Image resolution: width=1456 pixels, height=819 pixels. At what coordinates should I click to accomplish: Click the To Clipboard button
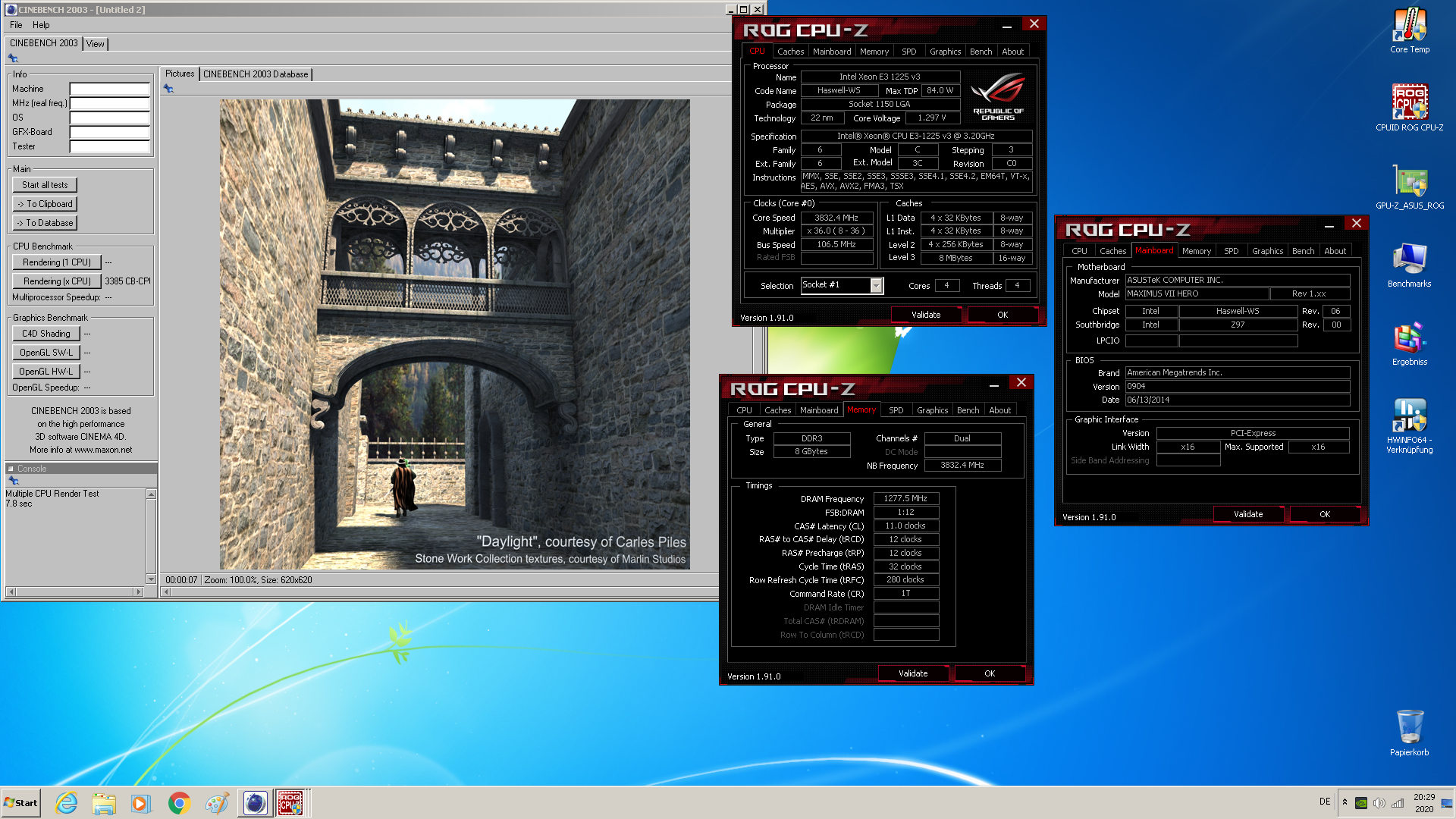coord(45,204)
